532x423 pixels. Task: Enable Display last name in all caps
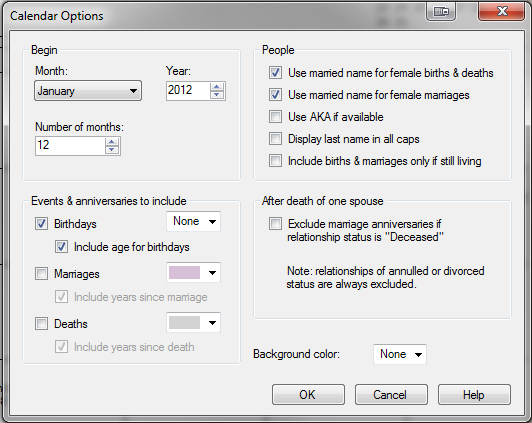coord(275,139)
